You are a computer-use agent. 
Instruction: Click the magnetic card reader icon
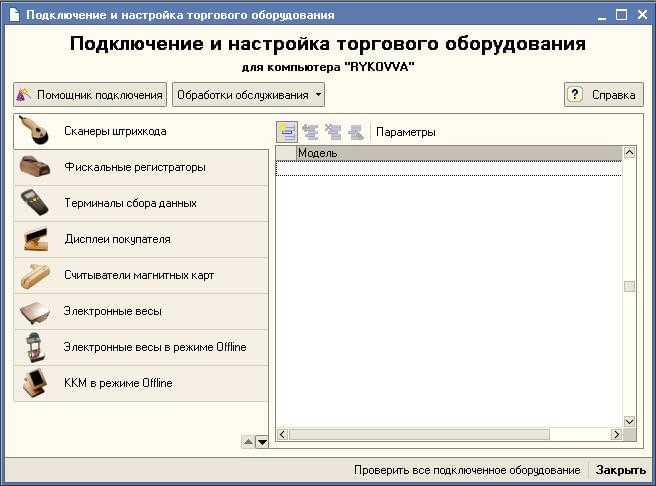pyautogui.click(x=35, y=276)
